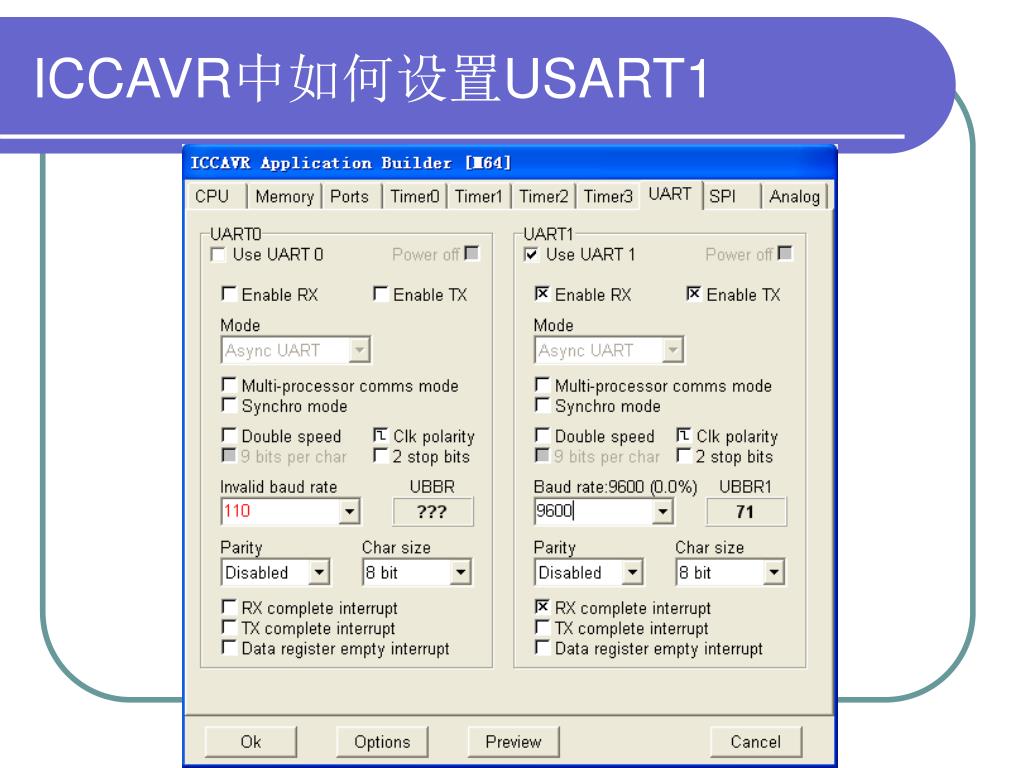
Task: Open the Memory tab
Action: point(284,197)
